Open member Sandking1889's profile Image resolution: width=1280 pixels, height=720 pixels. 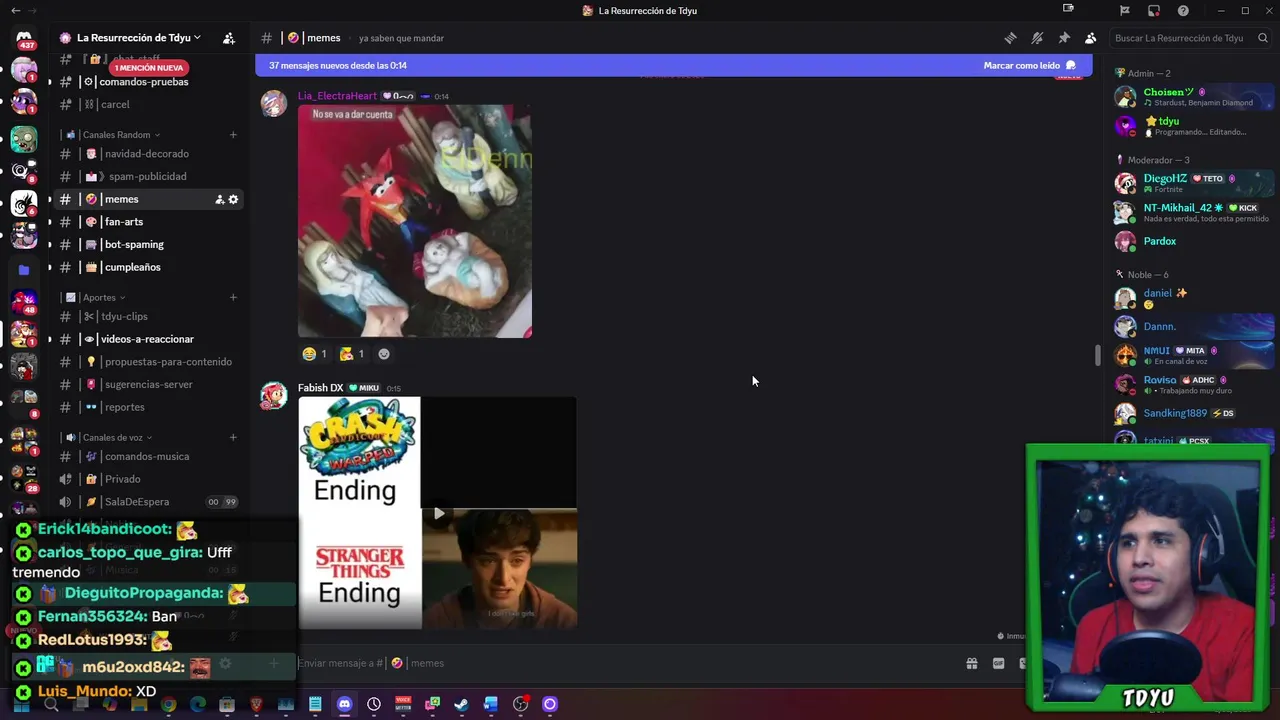coord(1194,413)
